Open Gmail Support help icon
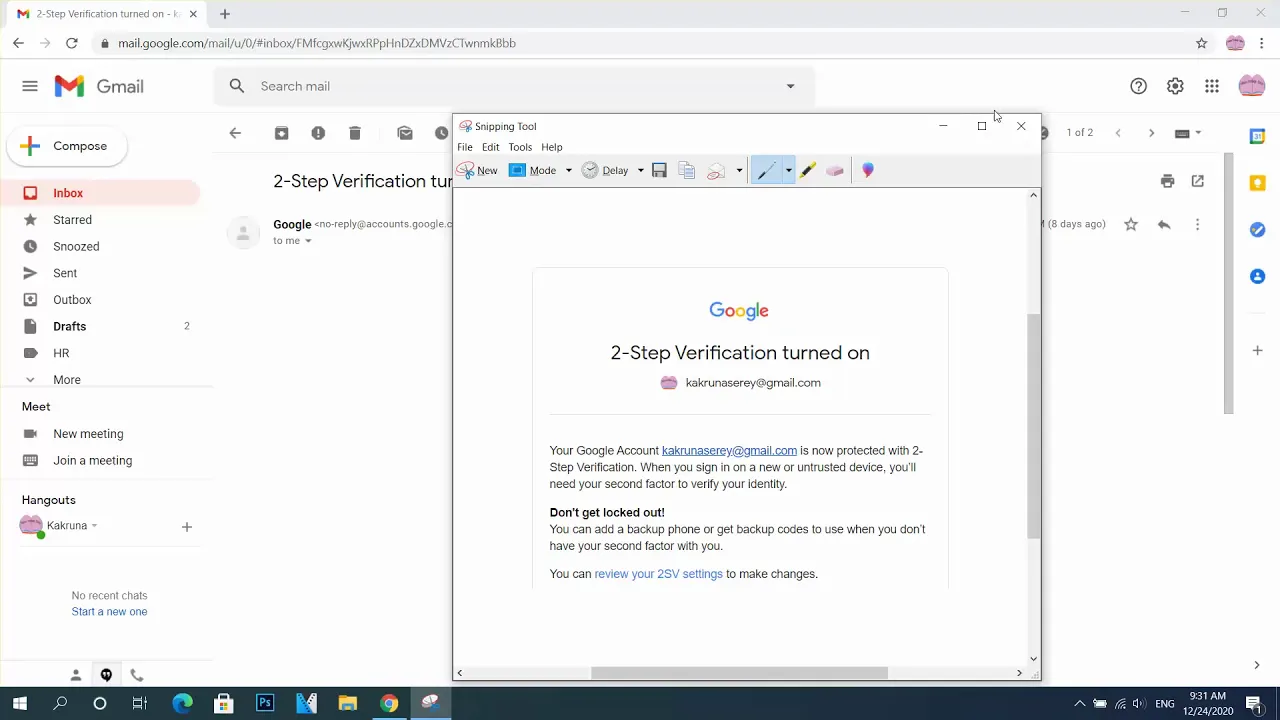The height and width of the screenshot is (720, 1280). tap(1138, 86)
